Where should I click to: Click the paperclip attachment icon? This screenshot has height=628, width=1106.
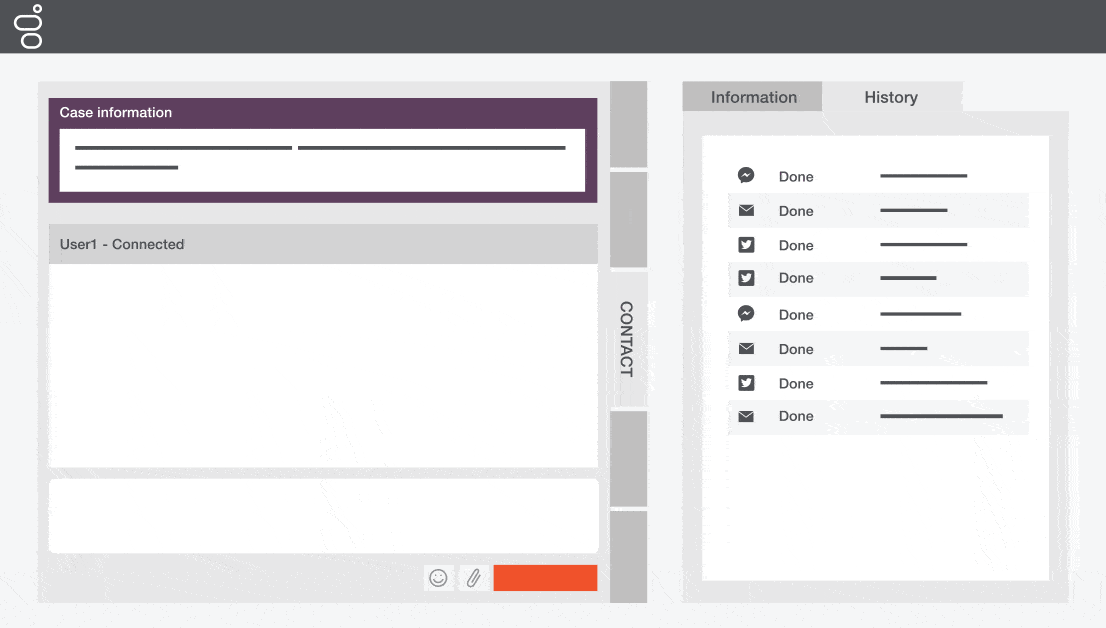[474, 578]
